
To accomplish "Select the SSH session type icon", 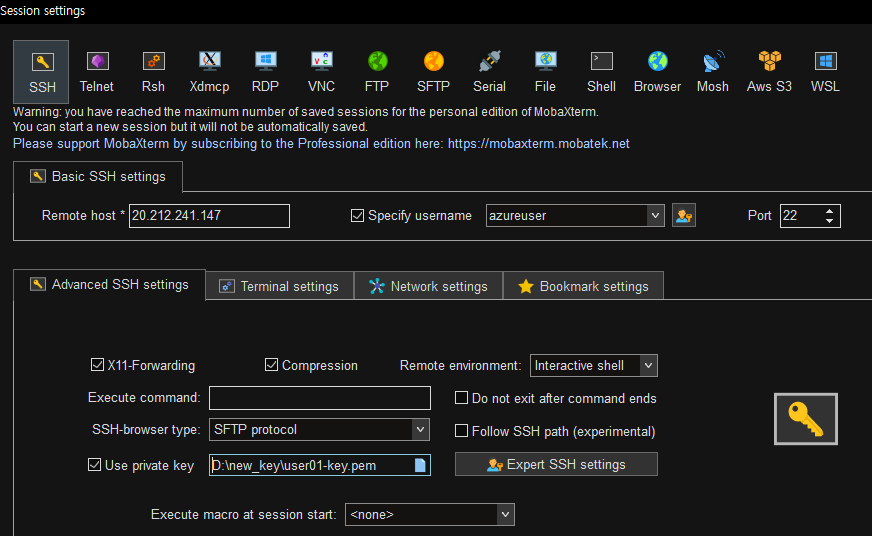I will pos(41,72).
